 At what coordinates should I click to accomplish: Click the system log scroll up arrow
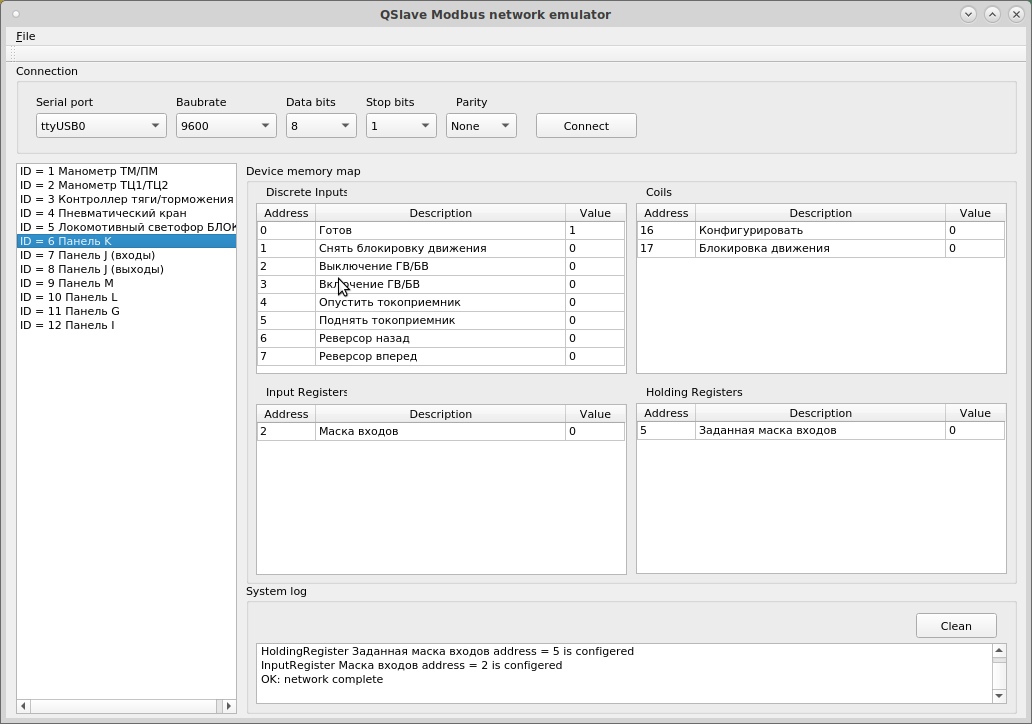tap(999, 651)
